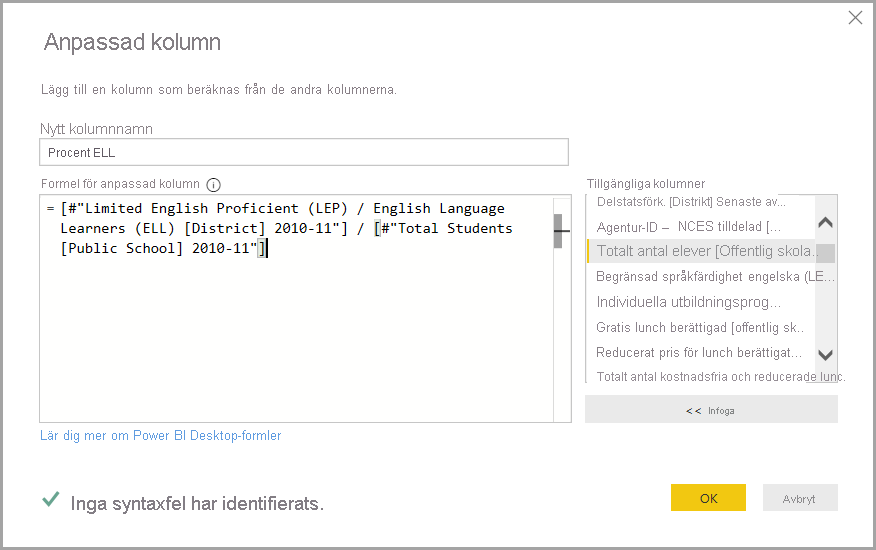
Task: Click the formula editor scrollbar thumb
Action: 558,231
